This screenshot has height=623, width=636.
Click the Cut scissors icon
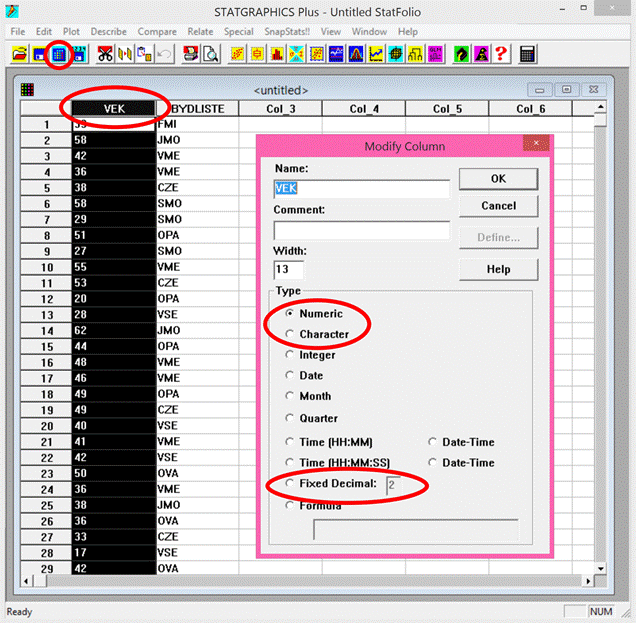coord(105,54)
